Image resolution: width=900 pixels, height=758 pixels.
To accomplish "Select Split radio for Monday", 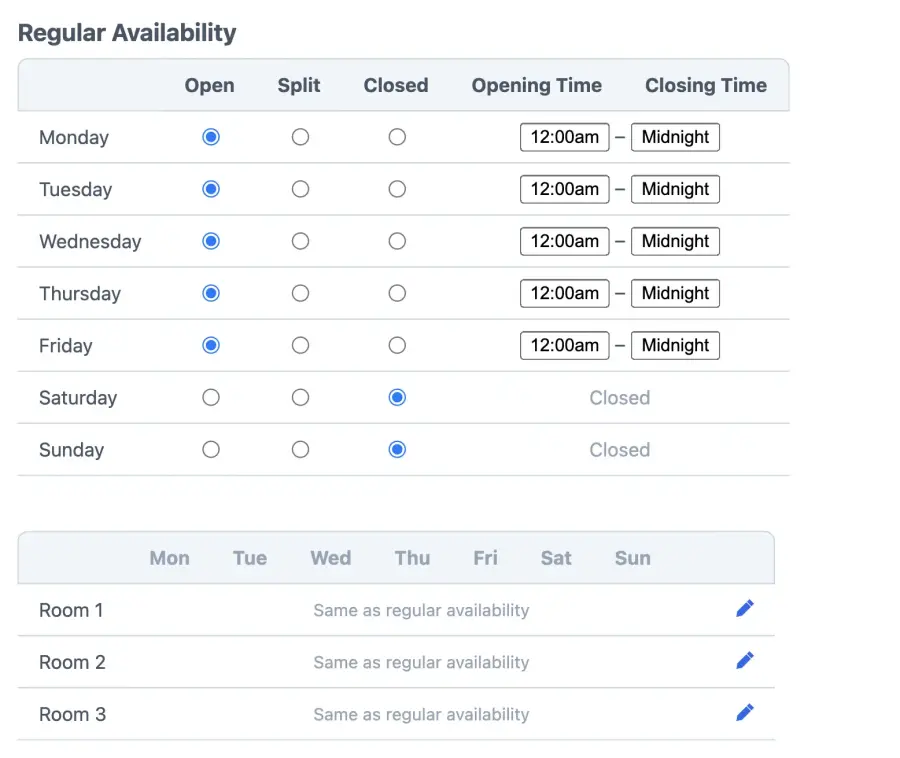I will pyautogui.click(x=300, y=137).
